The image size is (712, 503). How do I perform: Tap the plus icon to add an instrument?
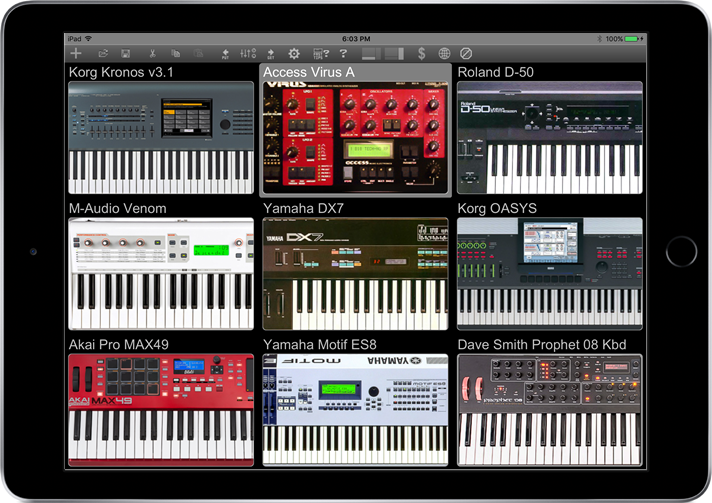tap(76, 54)
